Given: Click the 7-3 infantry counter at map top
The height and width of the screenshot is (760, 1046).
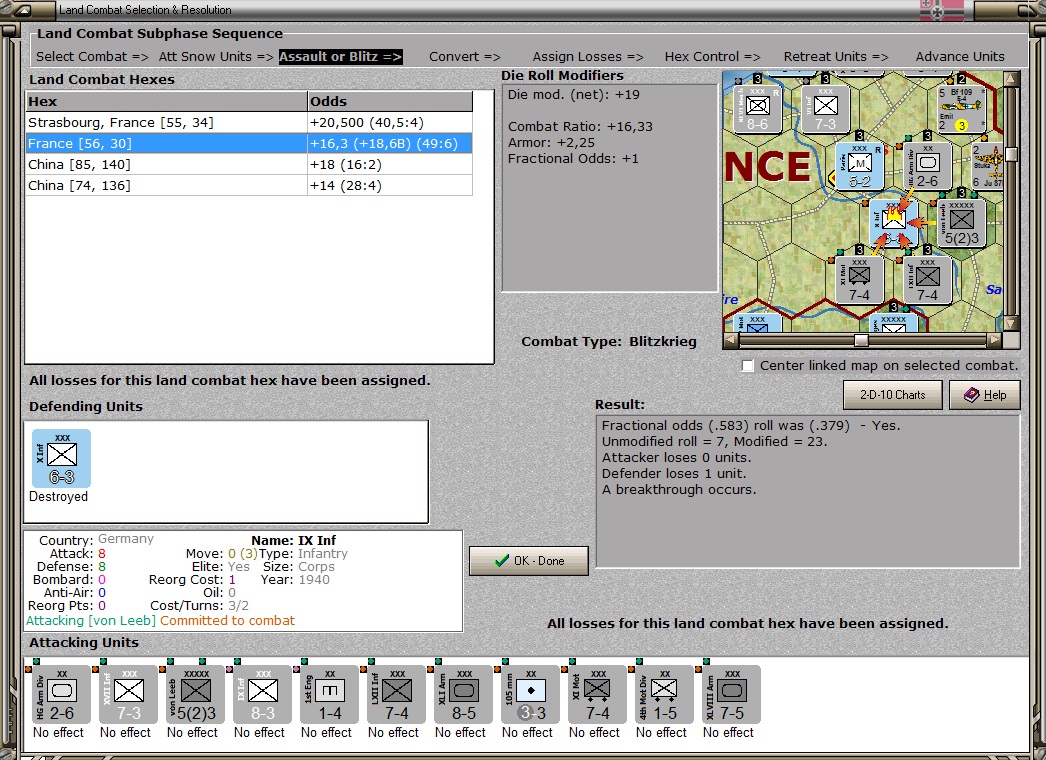Looking at the screenshot, I should 825,109.
